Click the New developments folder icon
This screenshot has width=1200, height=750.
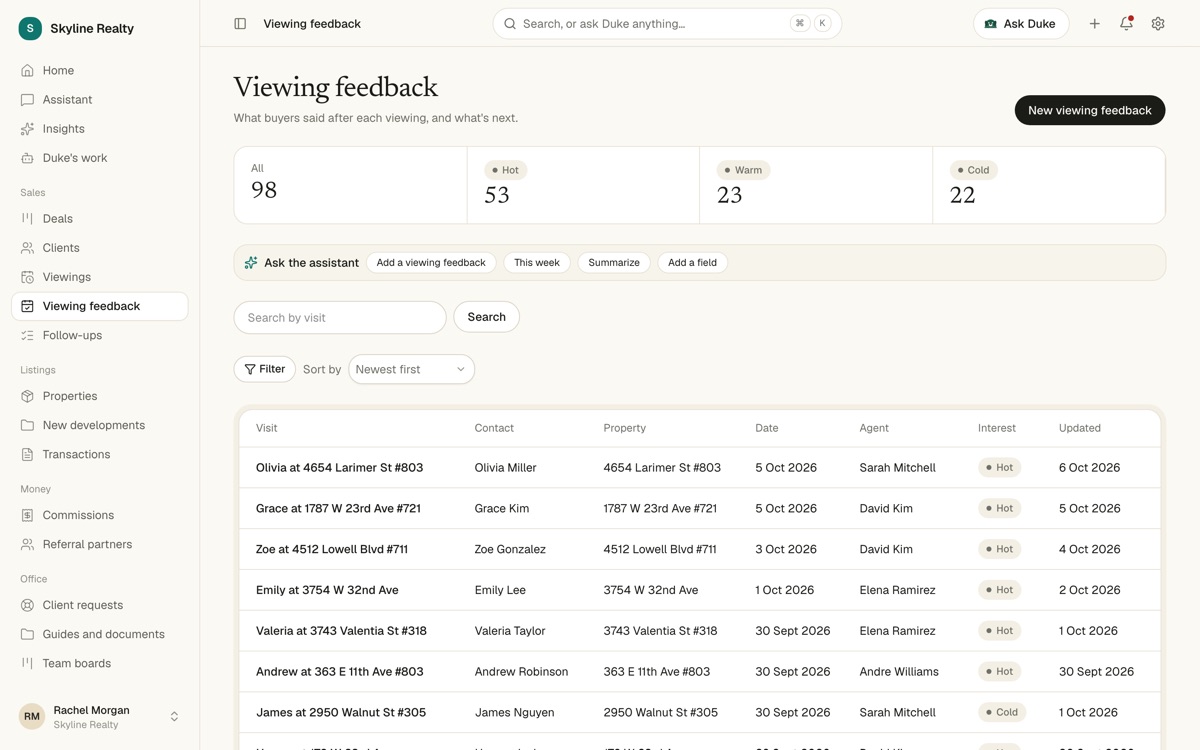(27, 425)
